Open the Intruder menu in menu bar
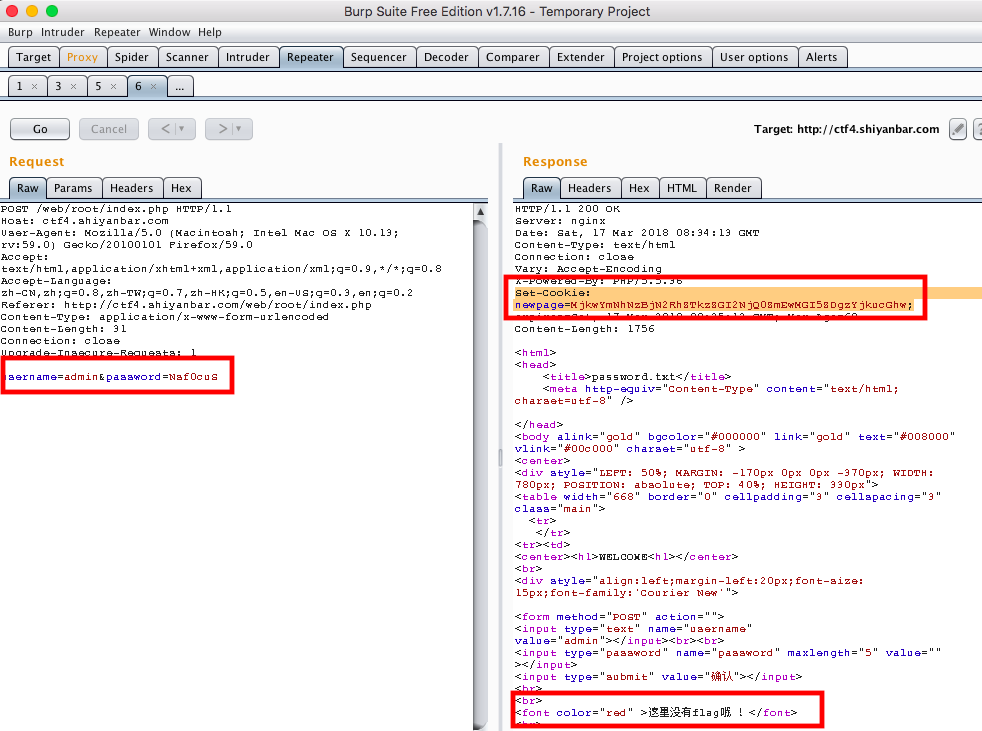 coord(63,32)
